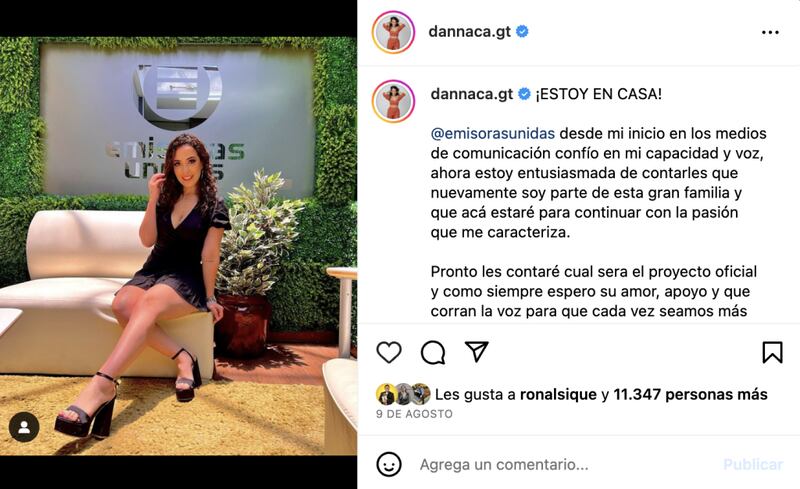Click the Publicar button

753,464
